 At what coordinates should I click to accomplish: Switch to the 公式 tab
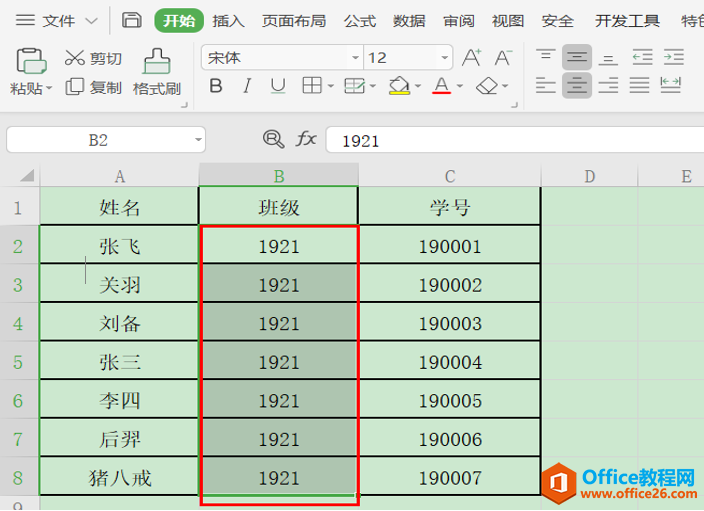(x=360, y=21)
